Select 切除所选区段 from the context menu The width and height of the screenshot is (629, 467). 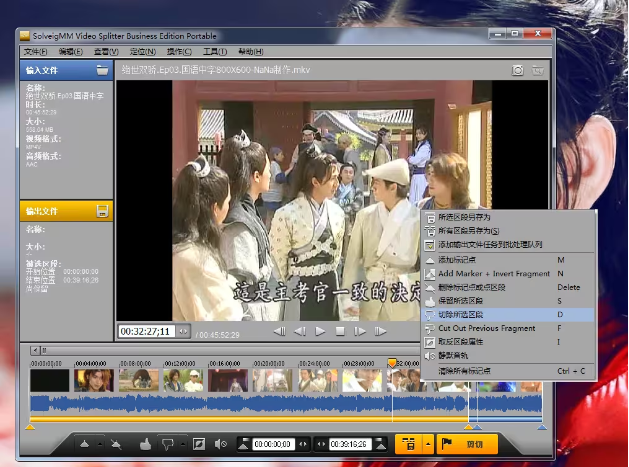point(460,314)
